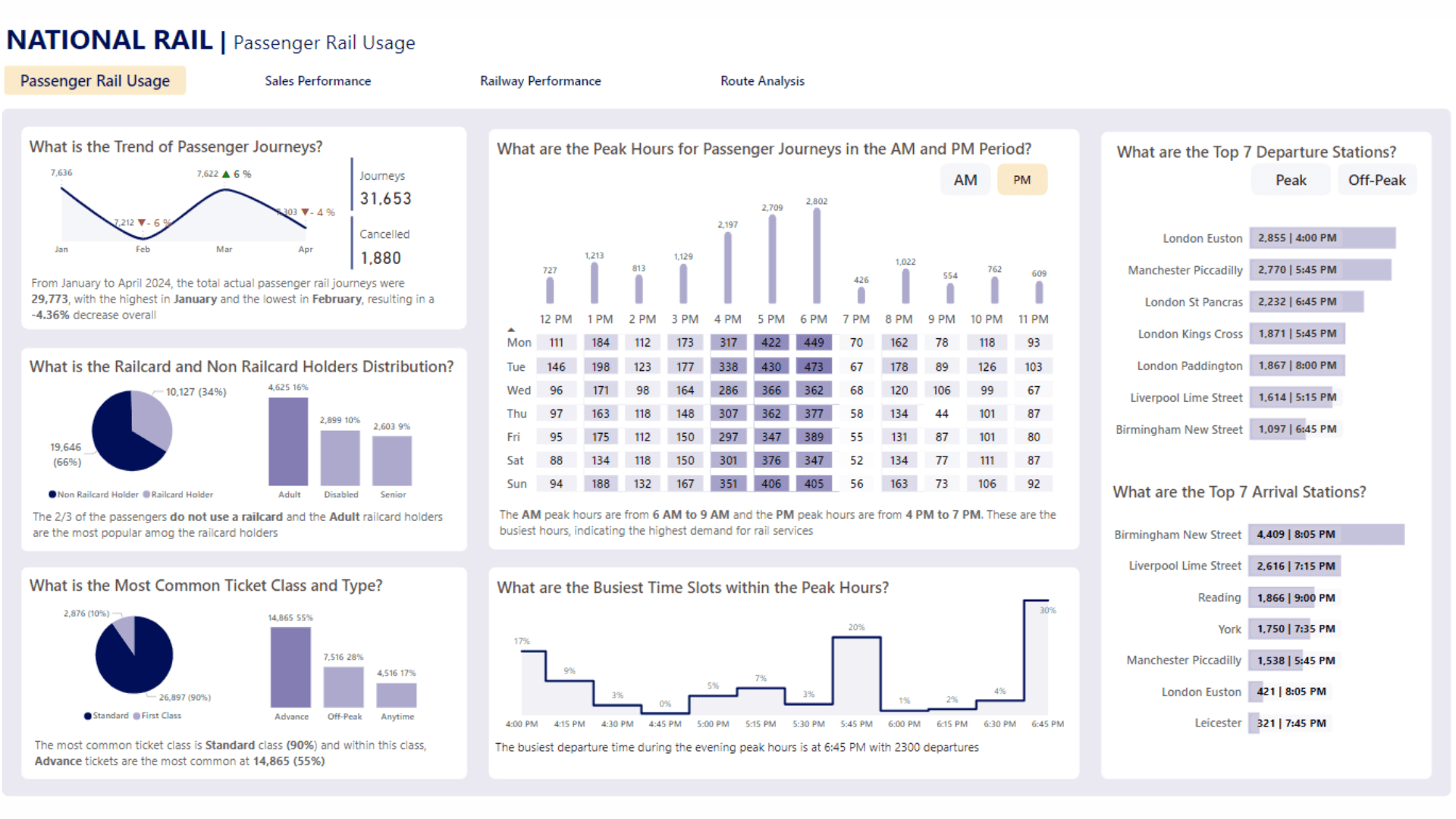Toggle the AM period button
The height and width of the screenshot is (819, 1456).
point(965,180)
